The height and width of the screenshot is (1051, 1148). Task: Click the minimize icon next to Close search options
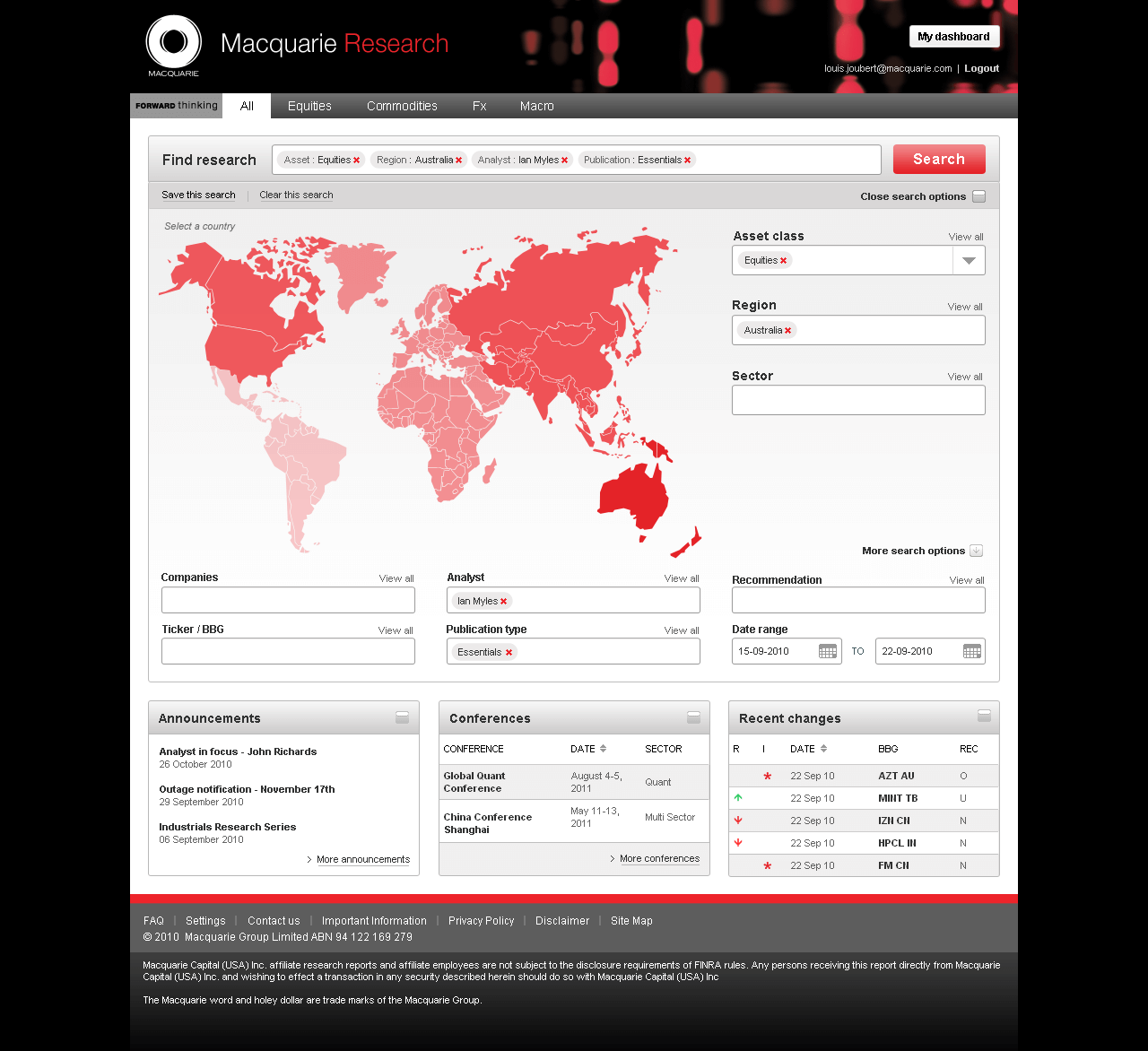(x=979, y=196)
